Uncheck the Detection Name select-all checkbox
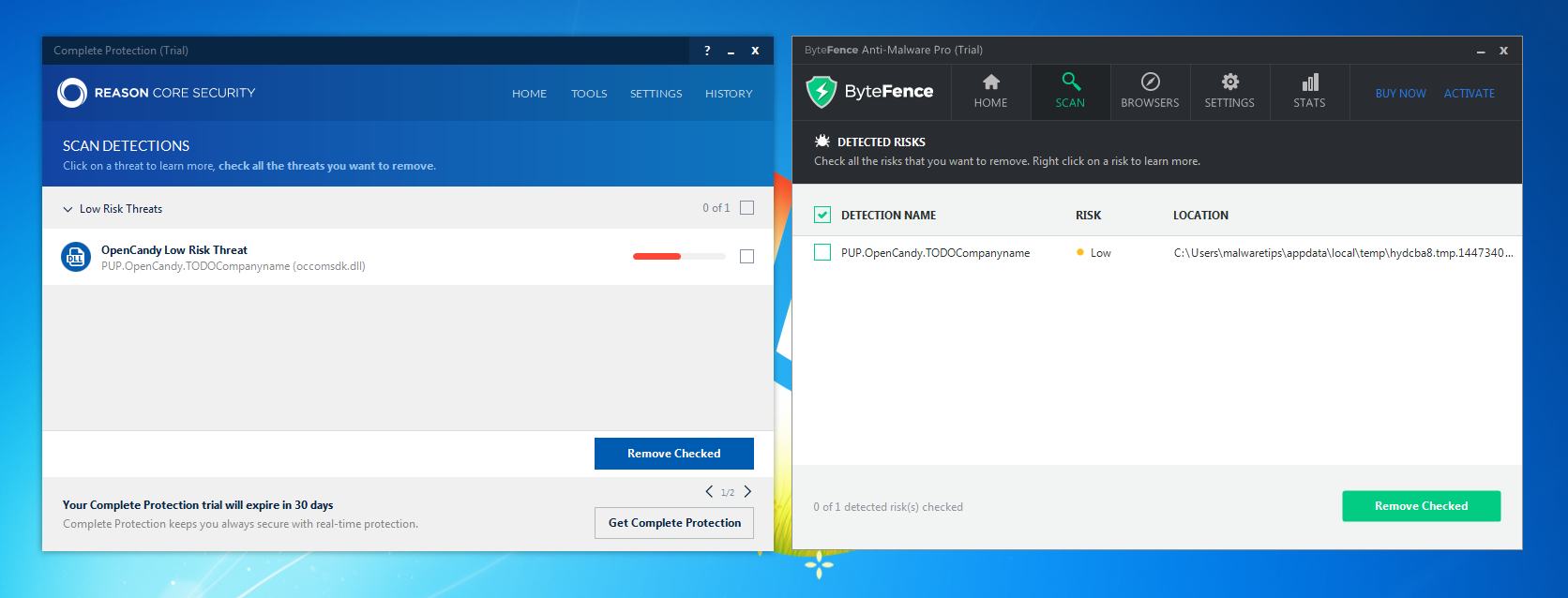 click(x=822, y=215)
